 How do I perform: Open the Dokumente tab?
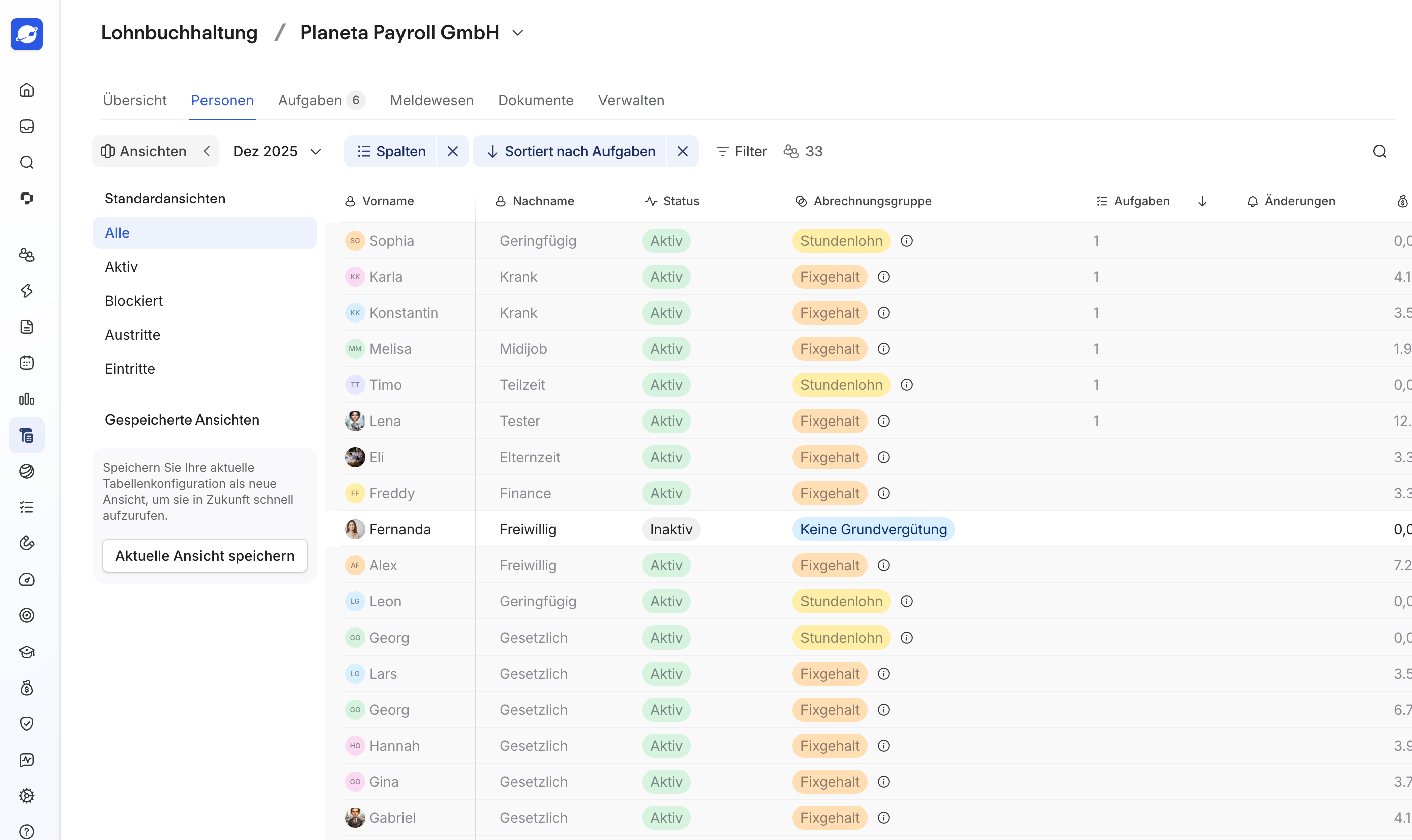536,100
